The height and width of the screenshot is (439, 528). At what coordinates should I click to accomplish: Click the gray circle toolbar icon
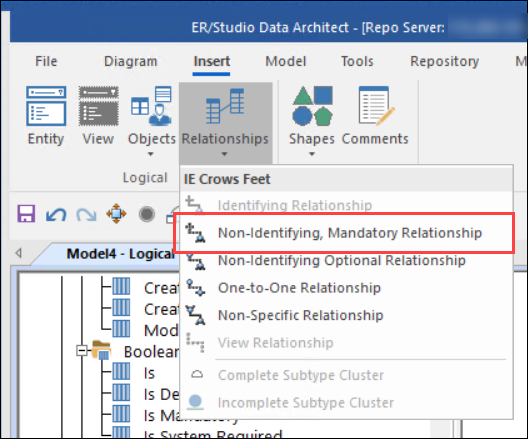click(x=147, y=214)
